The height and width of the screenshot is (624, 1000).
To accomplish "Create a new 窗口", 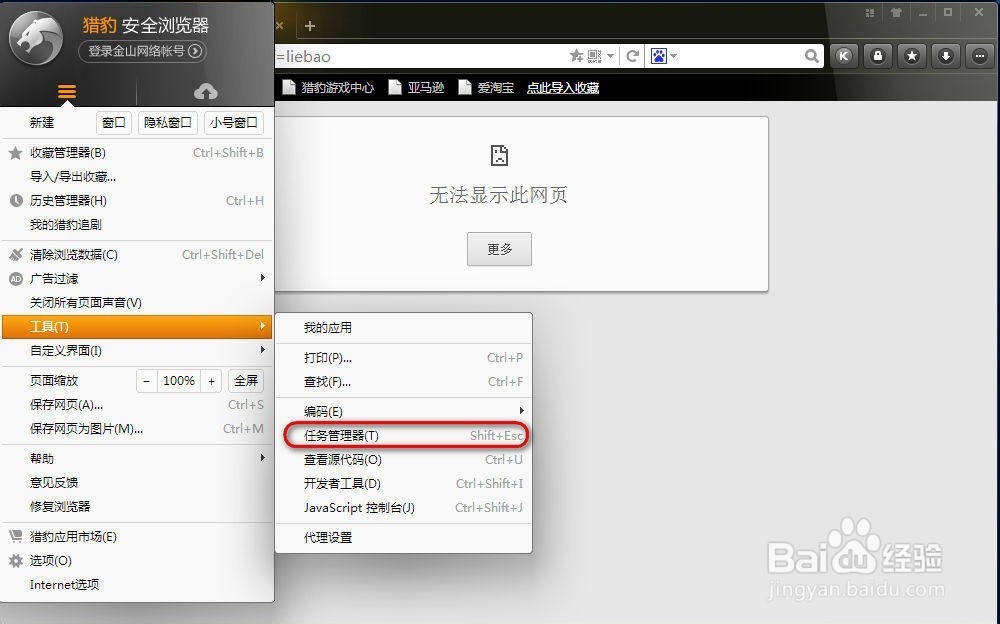I will pyautogui.click(x=112, y=122).
